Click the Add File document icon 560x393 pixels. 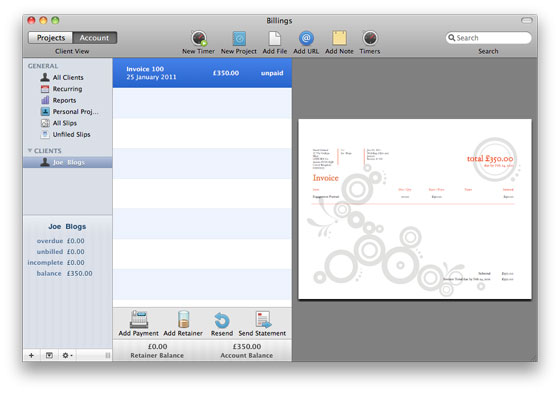[x=275, y=38]
